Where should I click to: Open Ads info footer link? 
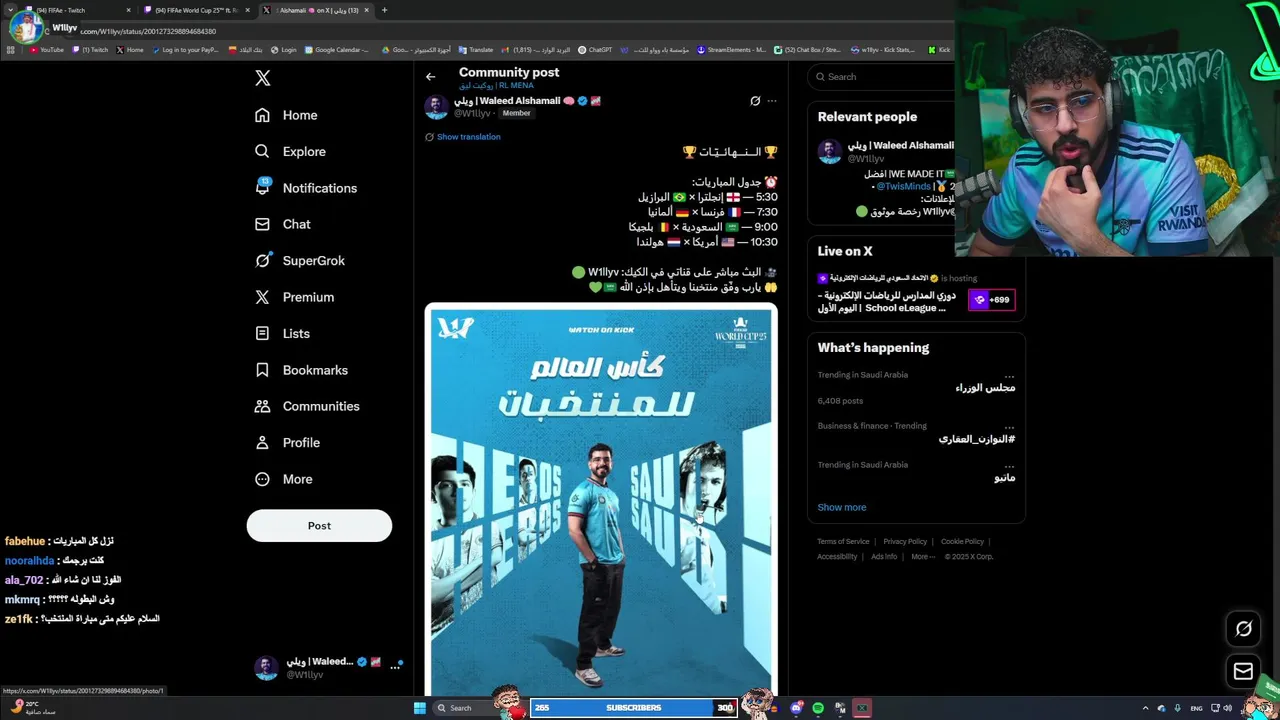pyautogui.click(x=884, y=557)
